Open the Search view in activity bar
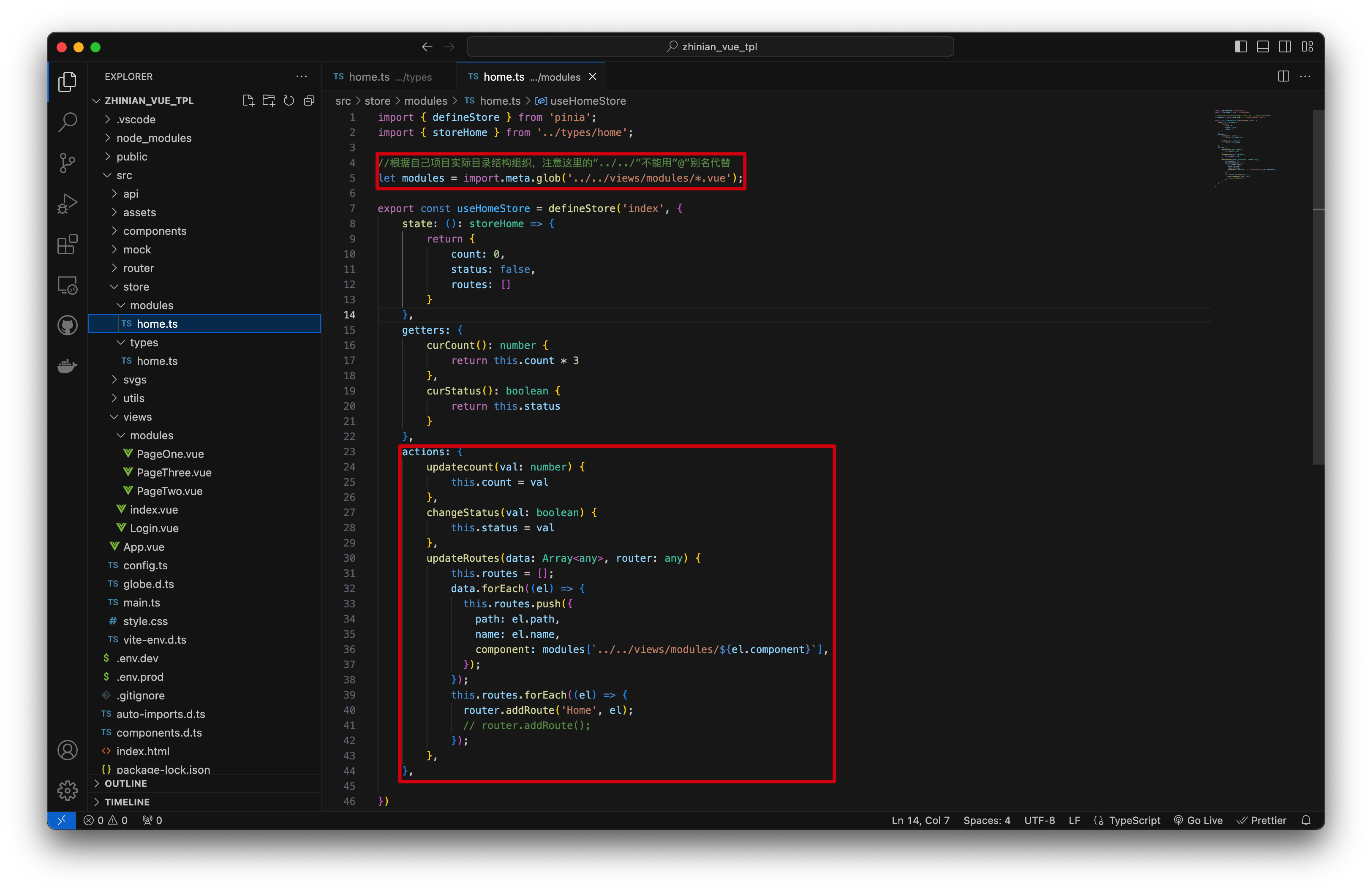 pos(68,122)
